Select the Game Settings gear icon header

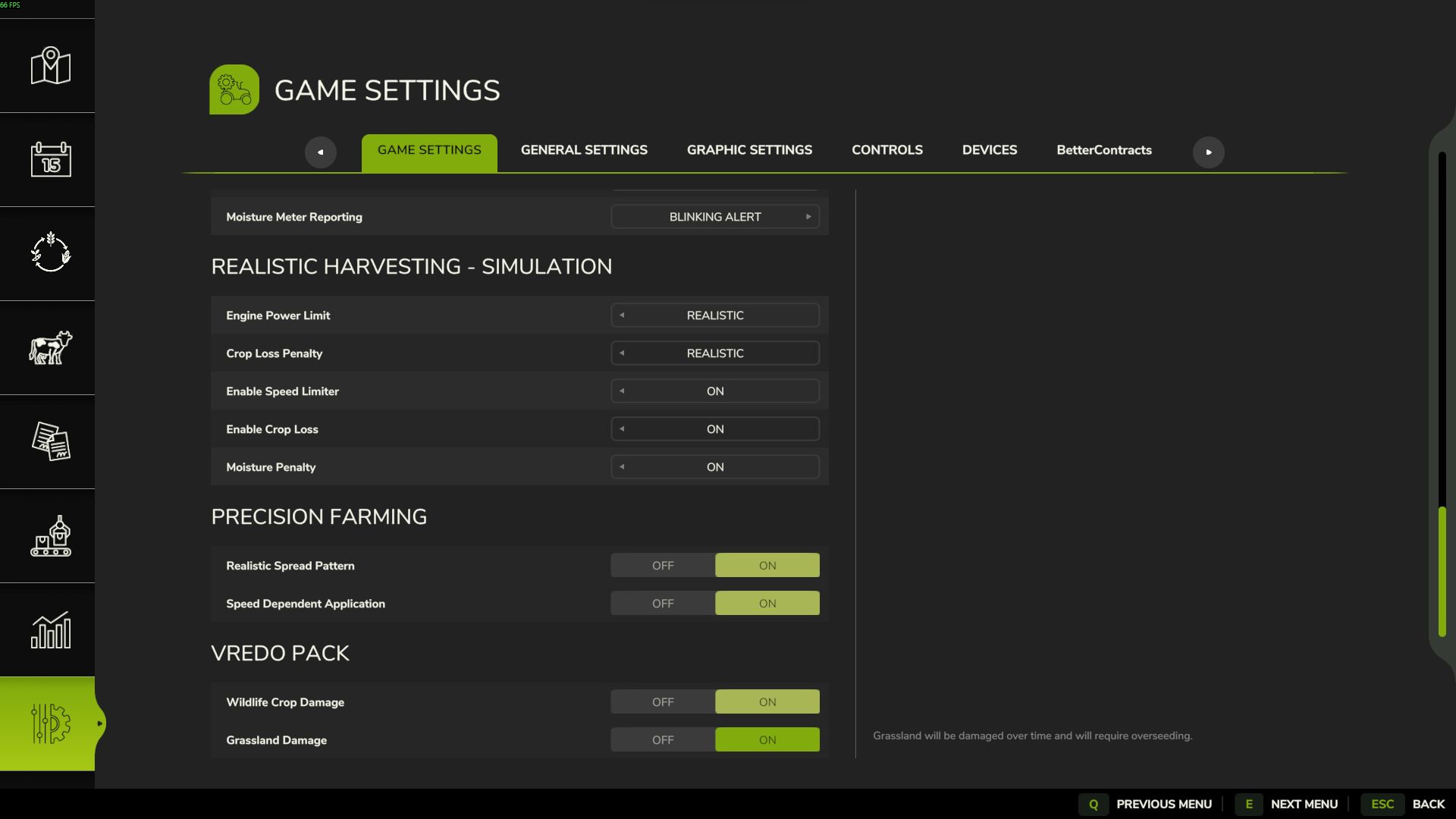coord(234,89)
